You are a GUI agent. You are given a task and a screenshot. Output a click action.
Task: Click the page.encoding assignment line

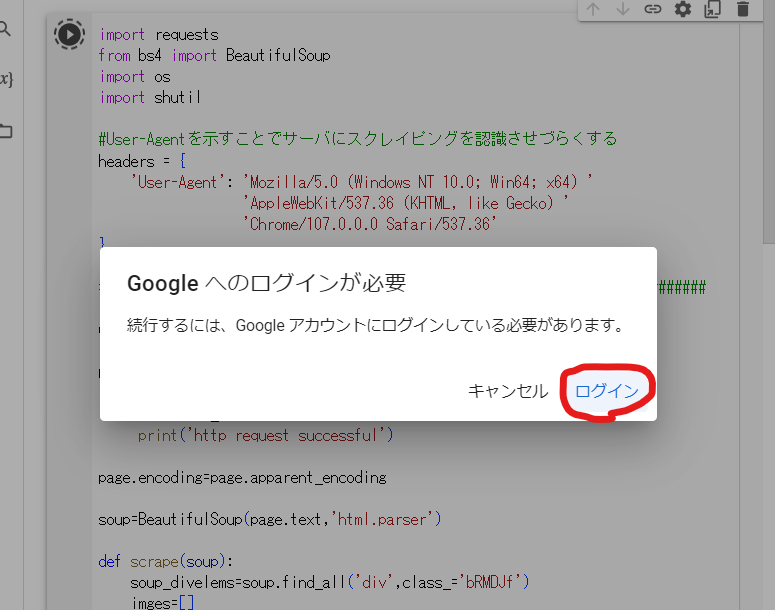coord(241,477)
